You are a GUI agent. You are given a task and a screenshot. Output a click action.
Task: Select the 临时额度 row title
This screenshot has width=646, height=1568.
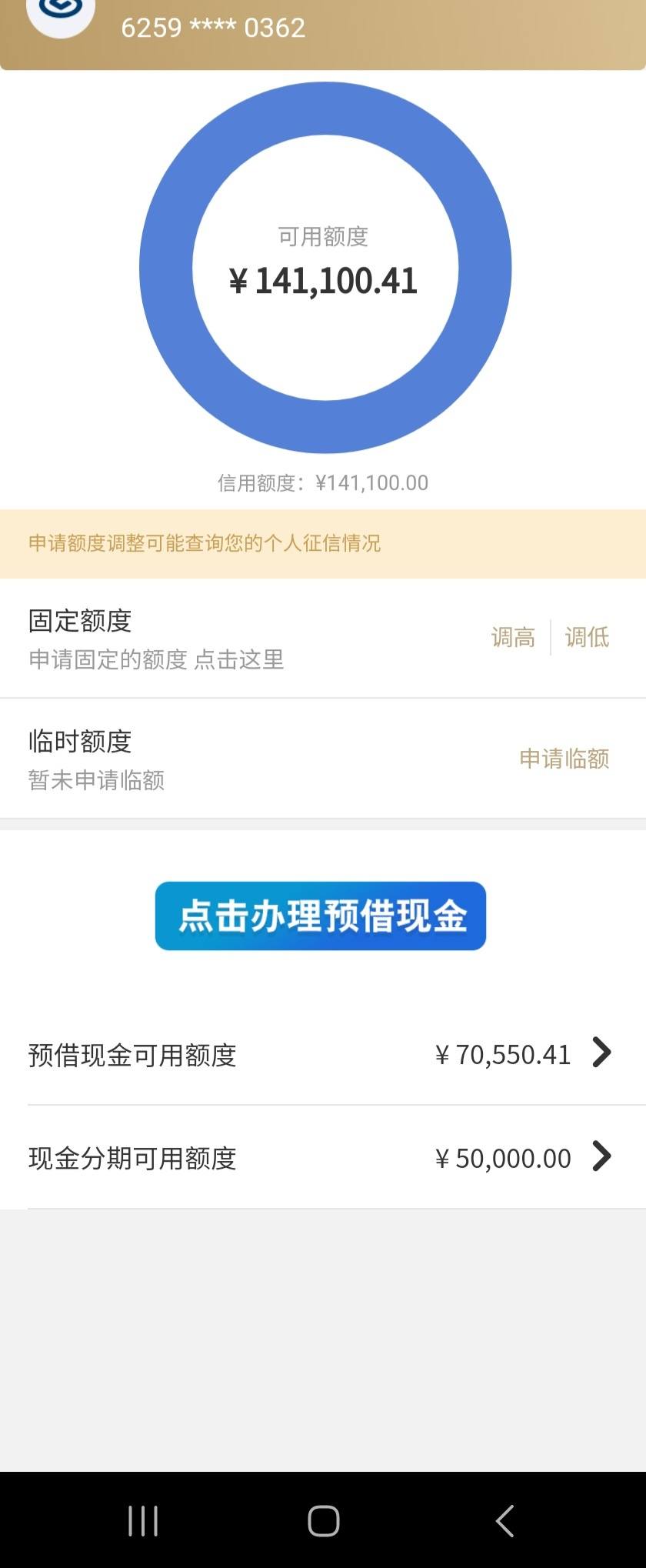click(x=80, y=742)
